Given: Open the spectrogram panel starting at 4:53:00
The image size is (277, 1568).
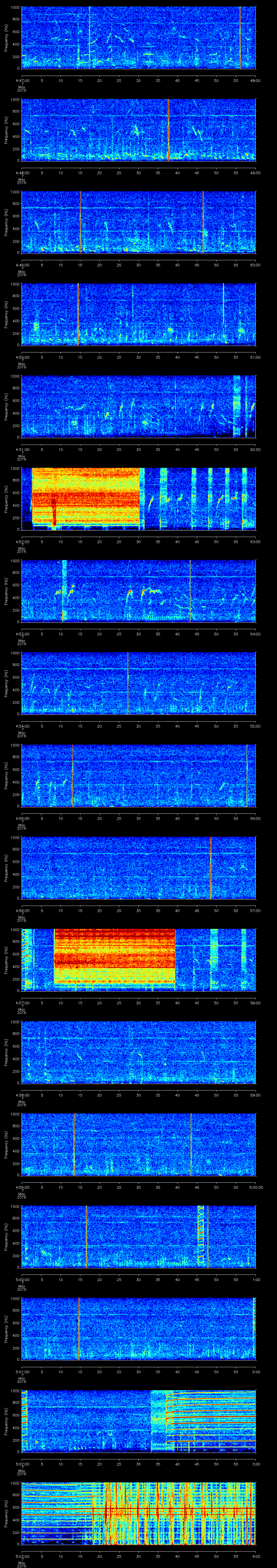Looking at the screenshot, I should coord(139,591).
